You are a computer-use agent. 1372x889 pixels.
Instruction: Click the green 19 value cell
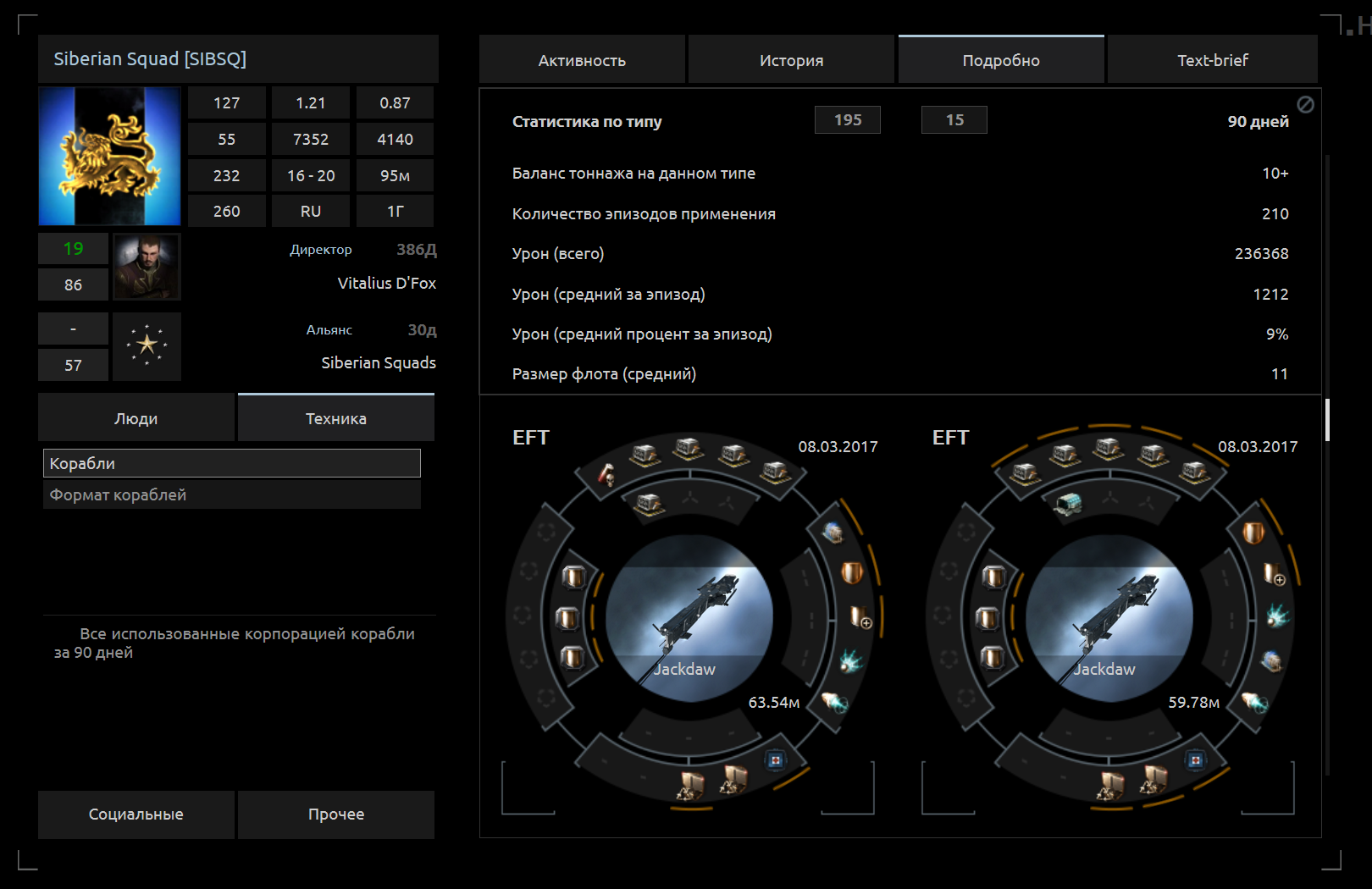click(73, 249)
